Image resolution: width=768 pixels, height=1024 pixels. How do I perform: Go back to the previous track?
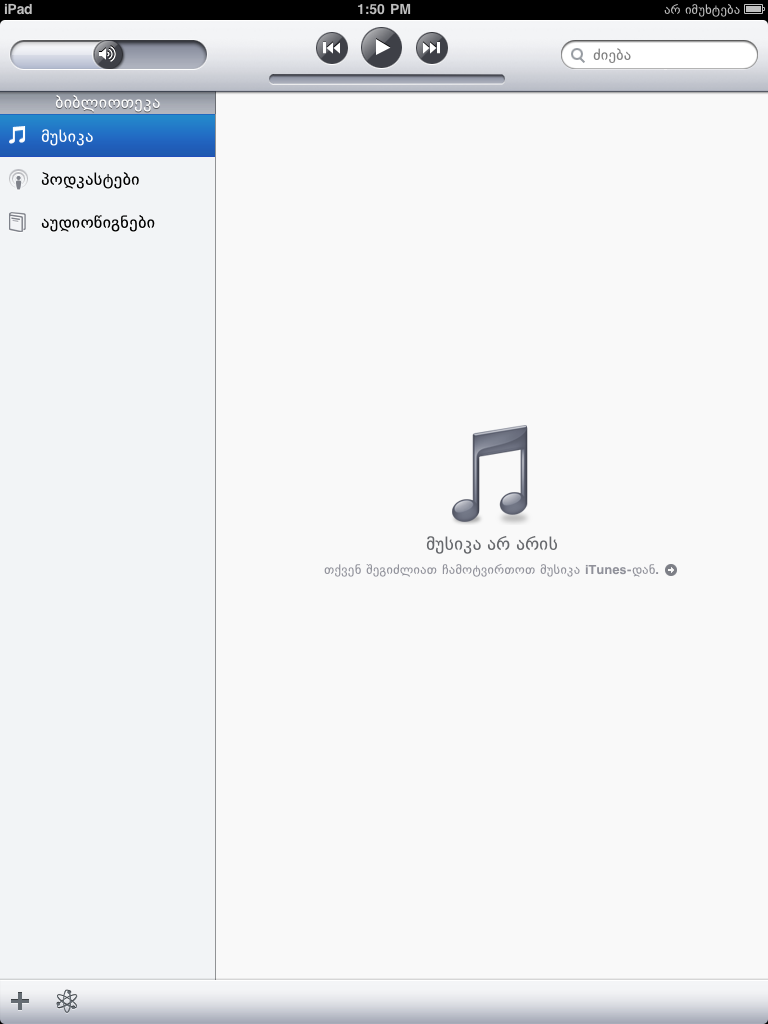332,48
